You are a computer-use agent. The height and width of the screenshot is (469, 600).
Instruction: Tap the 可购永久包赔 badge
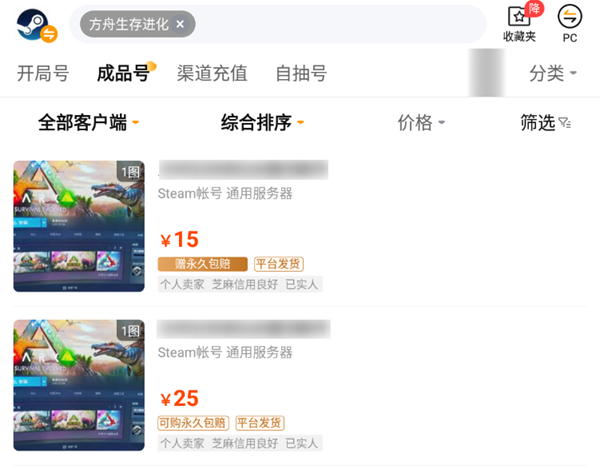[x=193, y=423]
